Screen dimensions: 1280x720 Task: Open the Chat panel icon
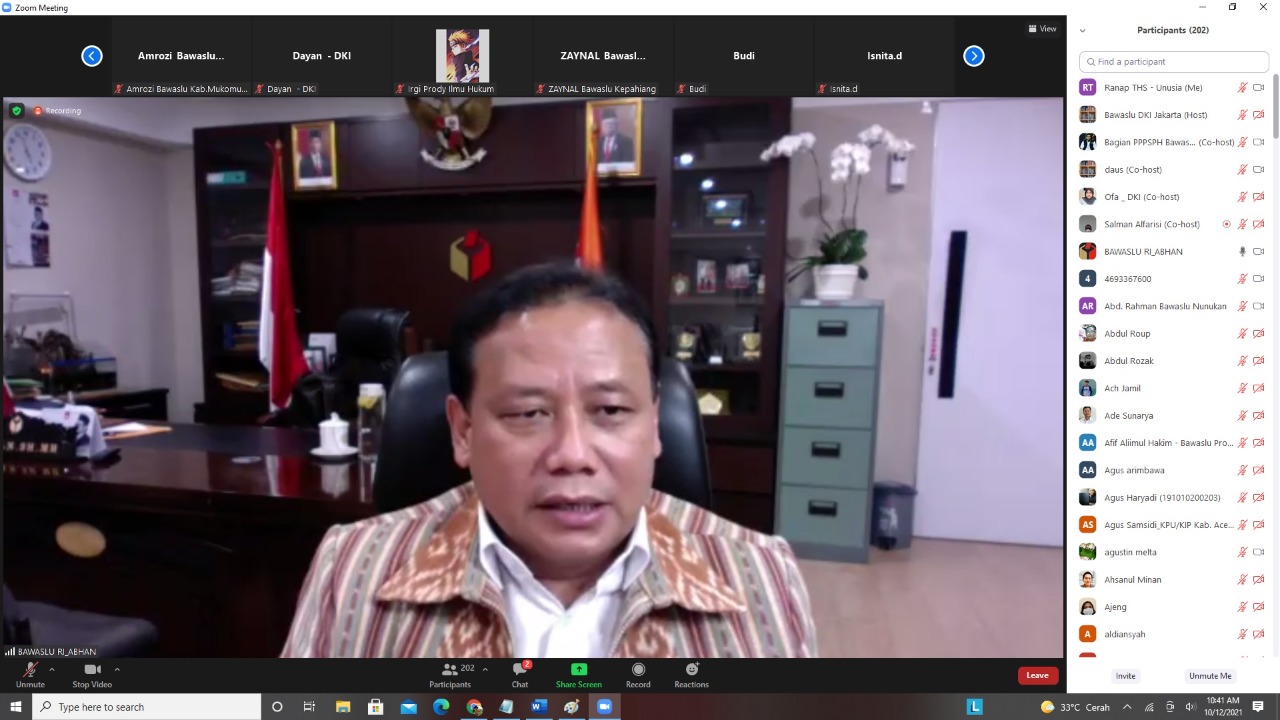click(x=520, y=670)
